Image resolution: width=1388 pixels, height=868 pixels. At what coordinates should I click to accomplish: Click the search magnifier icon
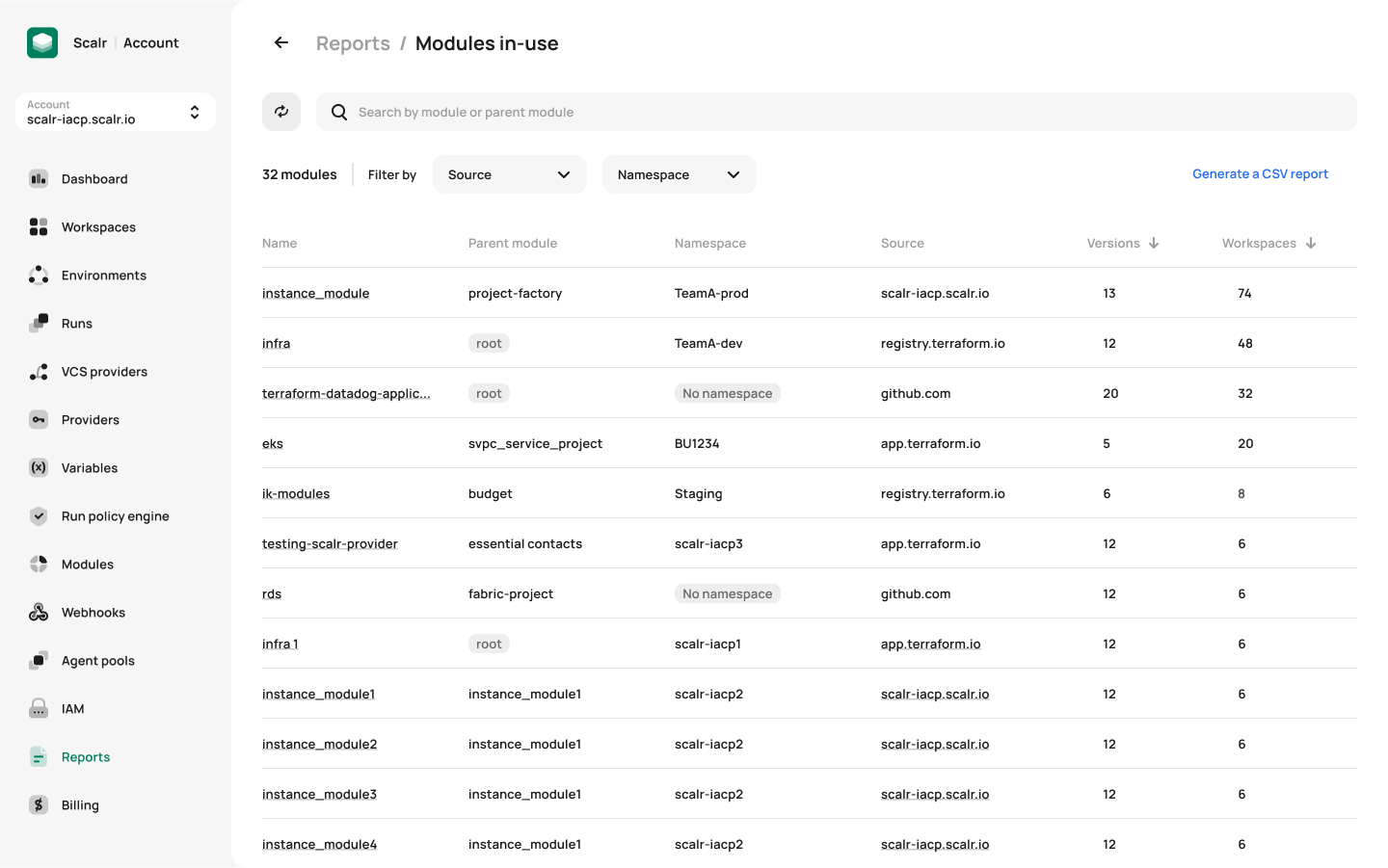point(339,112)
